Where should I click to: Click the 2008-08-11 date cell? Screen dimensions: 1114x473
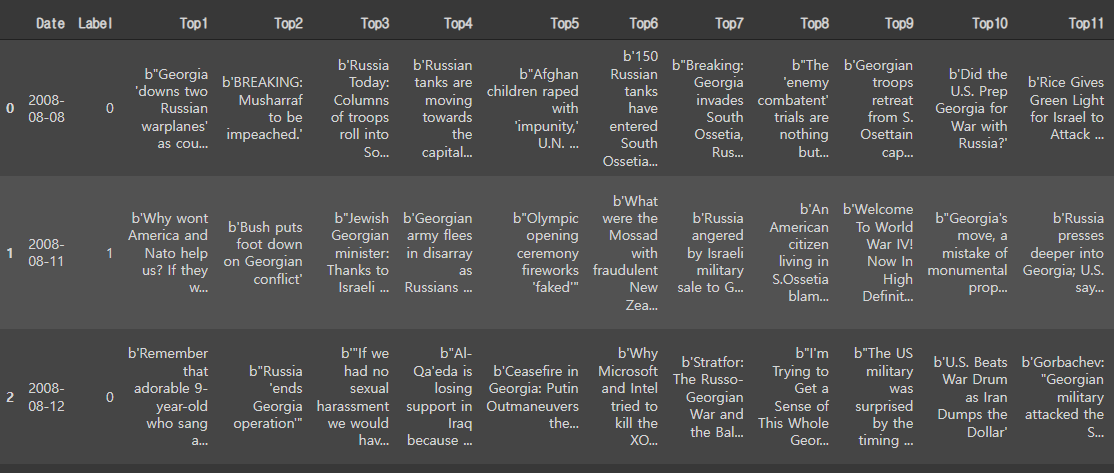click(46, 253)
